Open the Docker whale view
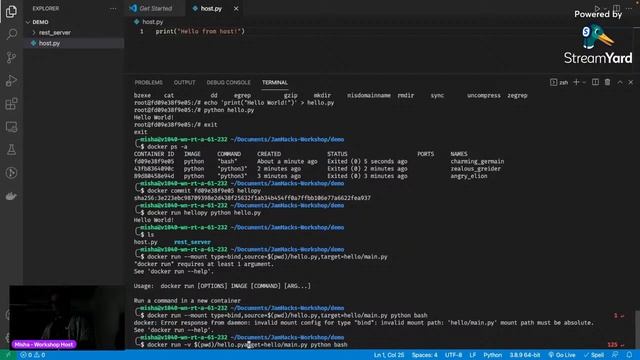Viewport: 640px width, 360px height. click(x=11, y=196)
